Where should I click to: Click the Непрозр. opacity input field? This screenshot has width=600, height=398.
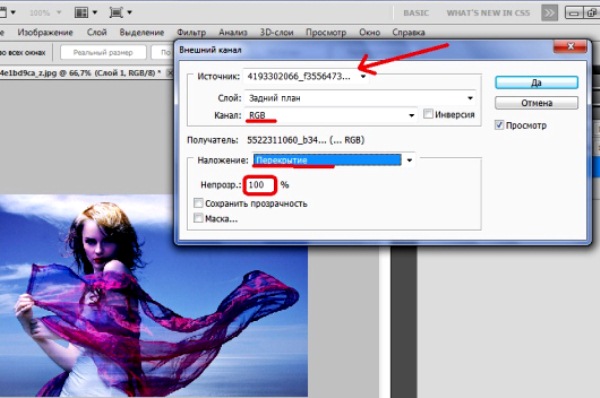(x=259, y=185)
